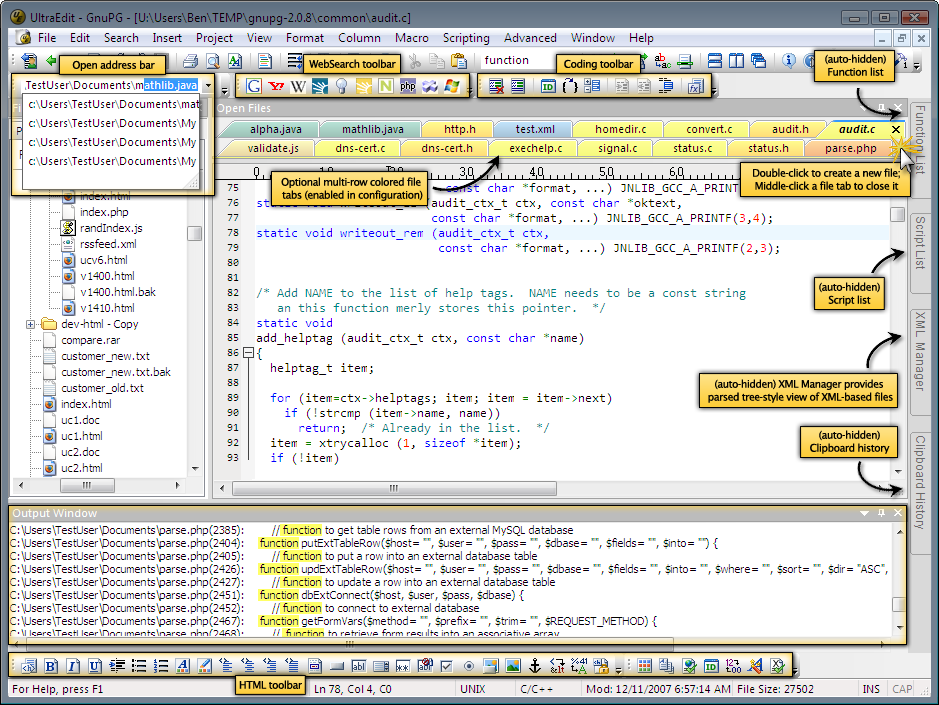
Task: Click the file tree horizontal scrollbar thumb
Action: click(87, 485)
